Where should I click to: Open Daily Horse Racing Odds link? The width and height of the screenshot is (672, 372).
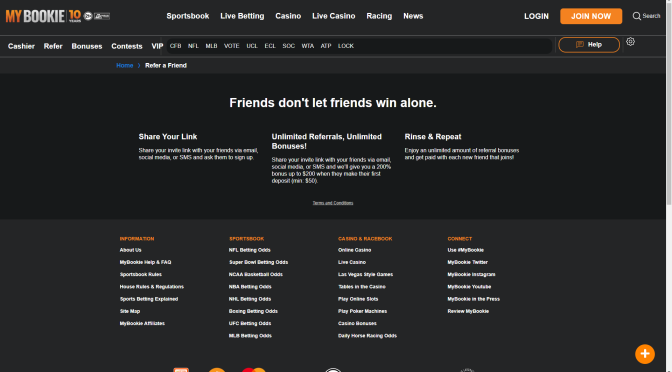367,336
